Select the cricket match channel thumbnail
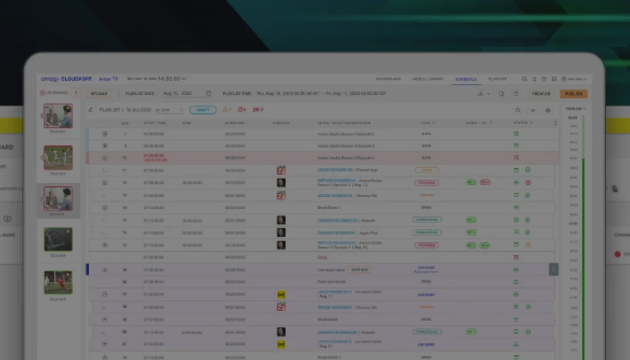The width and height of the screenshot is (630, 360). (58, 158)
